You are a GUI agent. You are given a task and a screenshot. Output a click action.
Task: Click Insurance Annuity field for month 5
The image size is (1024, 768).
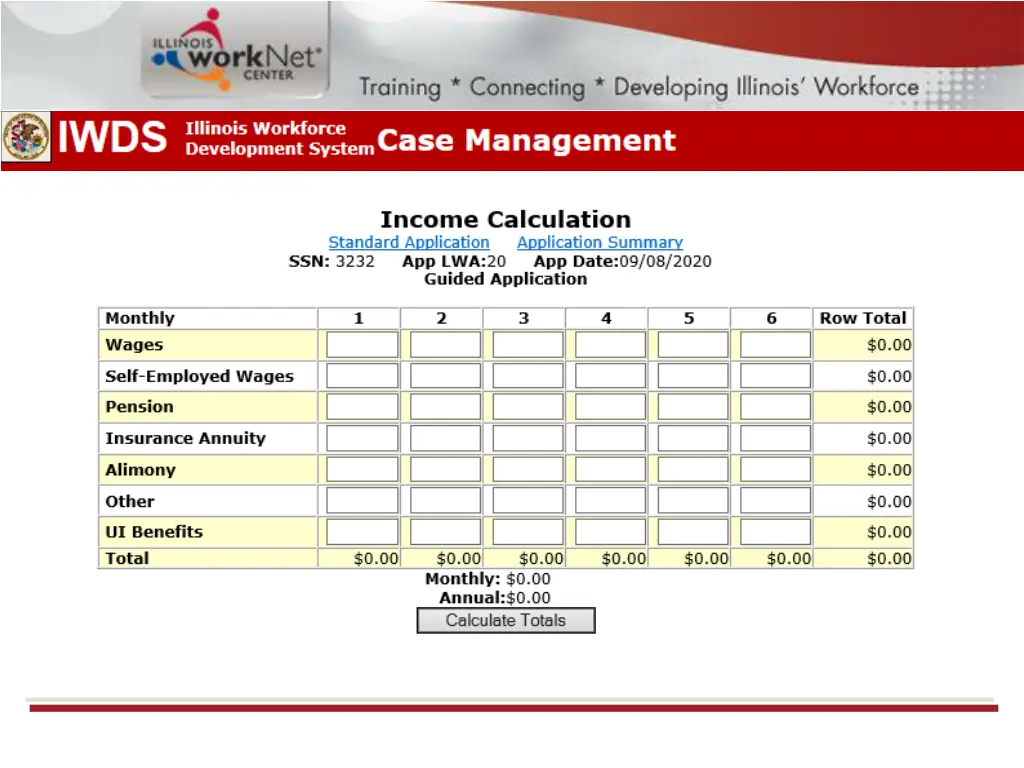[693, 438]
